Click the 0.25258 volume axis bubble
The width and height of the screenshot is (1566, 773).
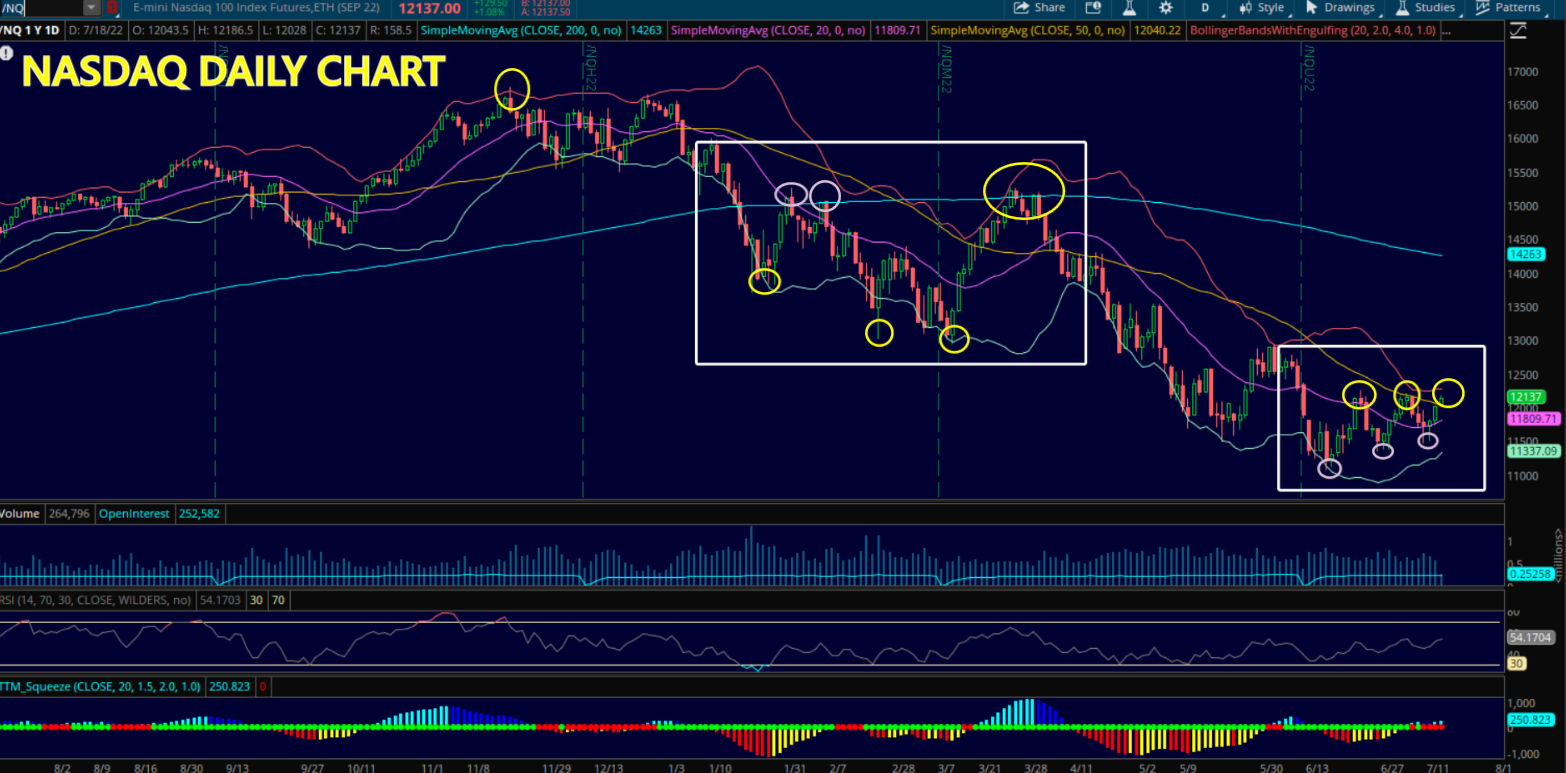1530,574
